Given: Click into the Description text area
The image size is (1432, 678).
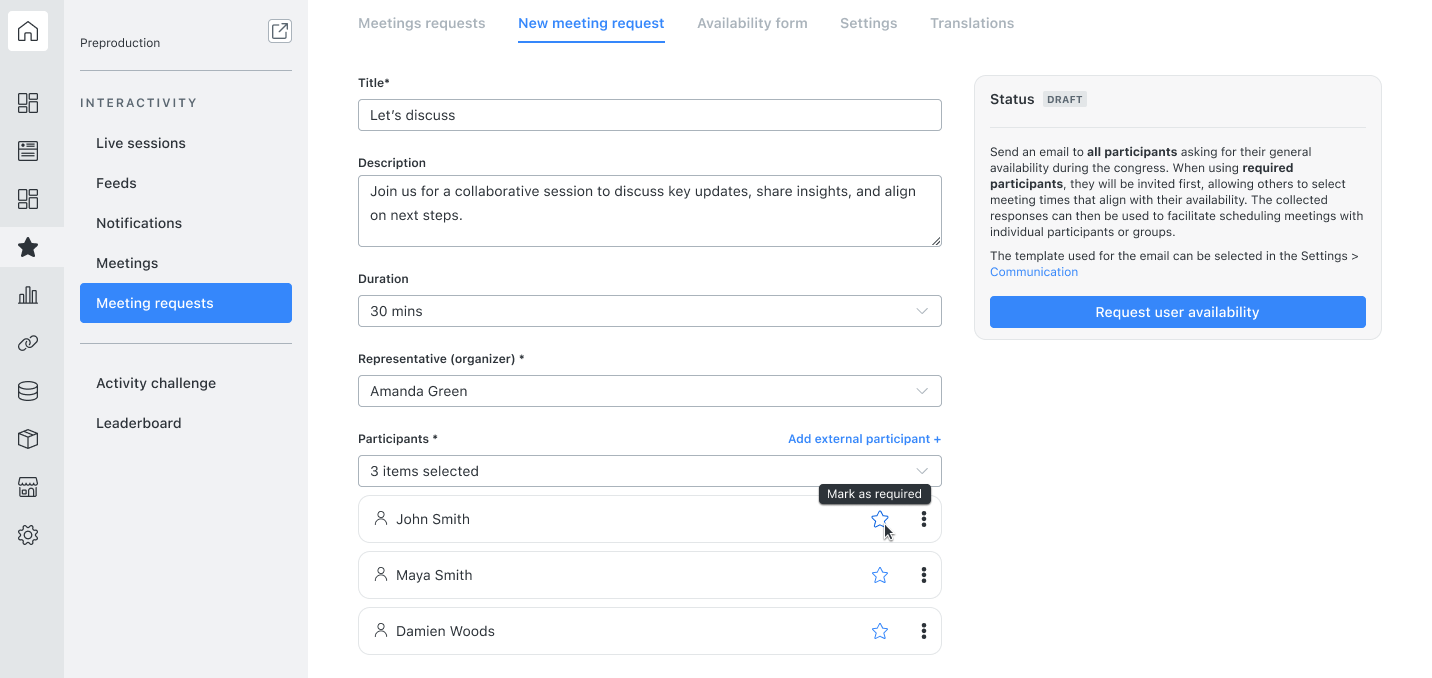Looking at the screenshot, I should [x=650, y=211].
